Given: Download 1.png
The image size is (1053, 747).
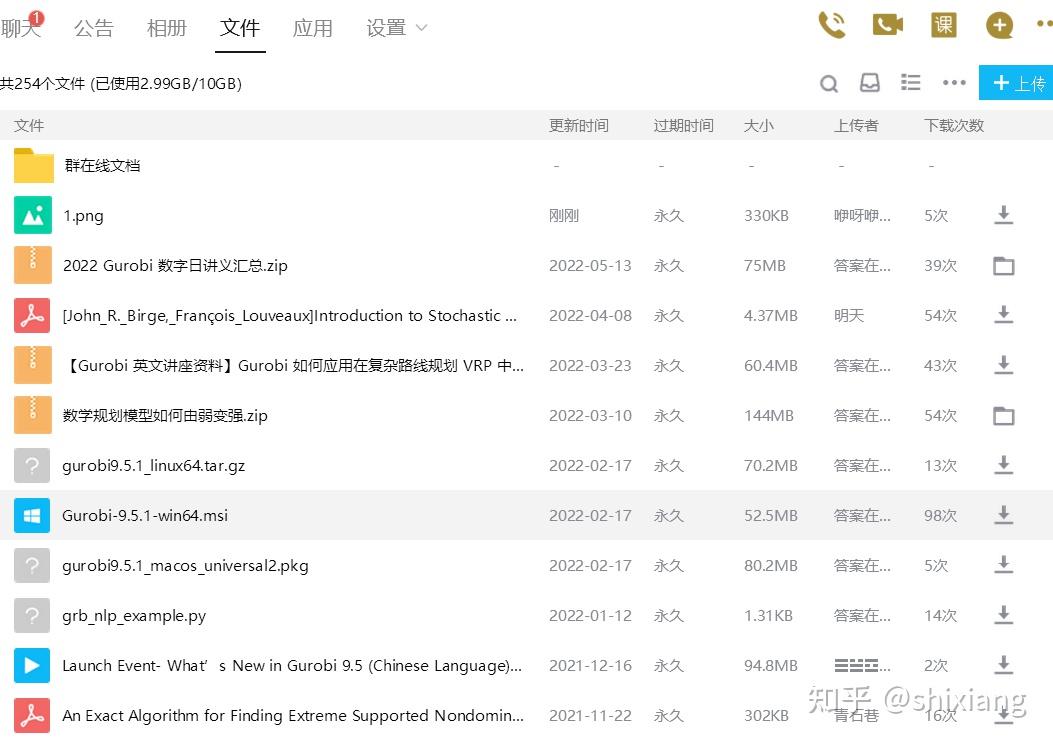Looking at the screenshot, I should pyautogui.click(x=1003, y=216).
